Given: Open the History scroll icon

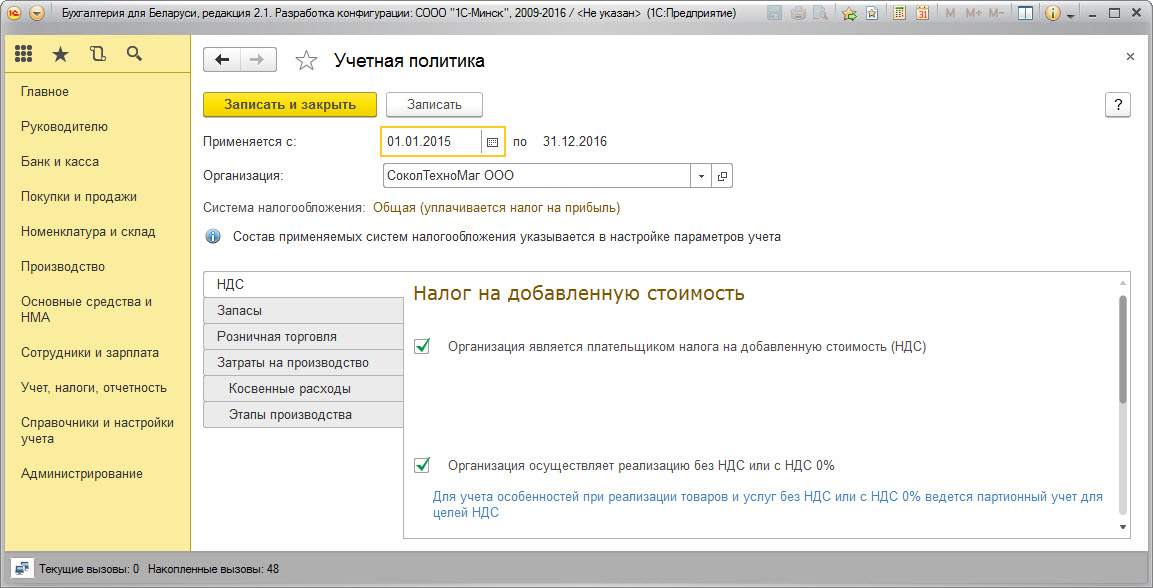Looking at the screenshot, I should pos(97,55).
